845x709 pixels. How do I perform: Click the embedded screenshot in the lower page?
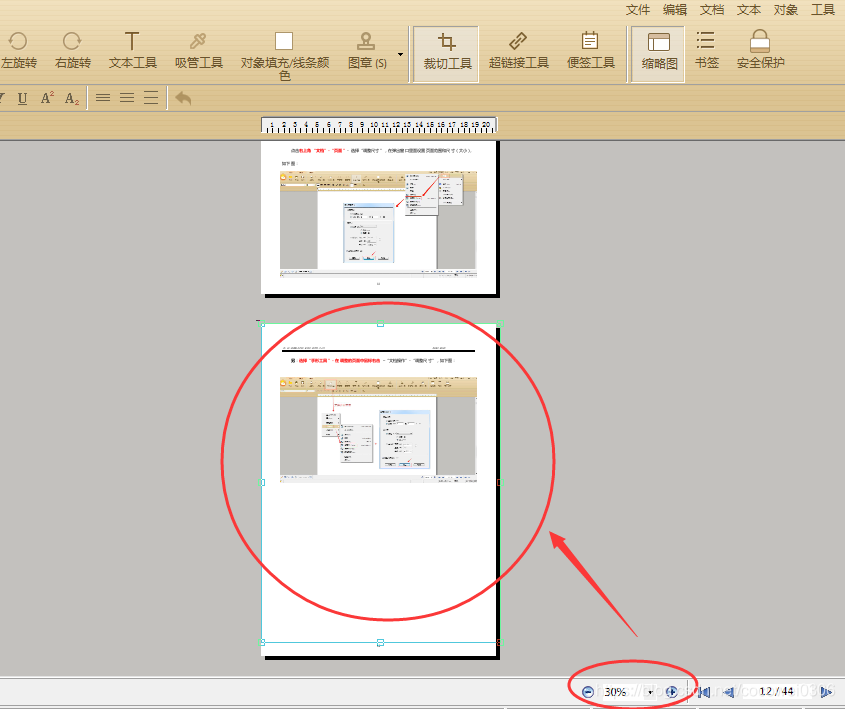click(378, 429)
